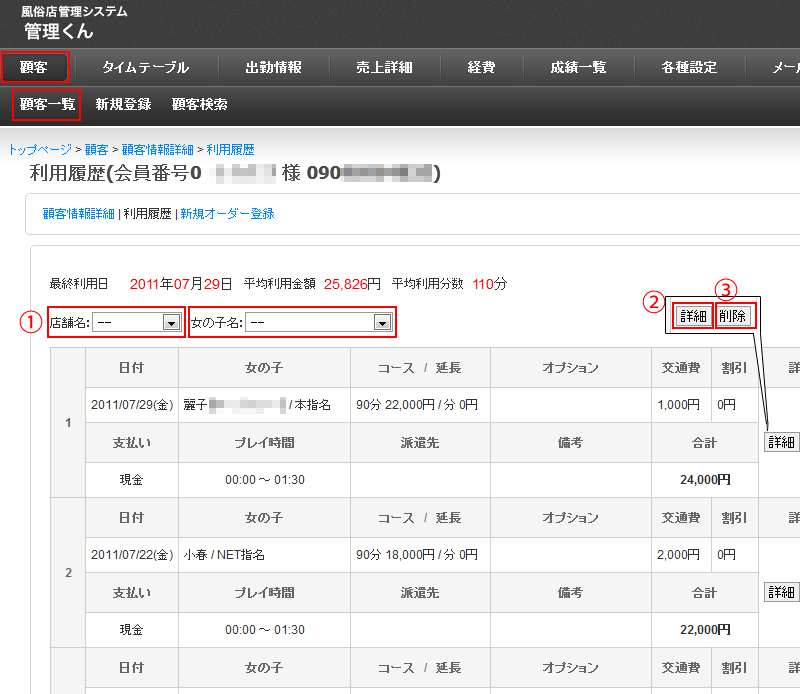The image size is (800, 694).
Task: Open the 新規登録 submenu item
Action: [x=123, y=104]
